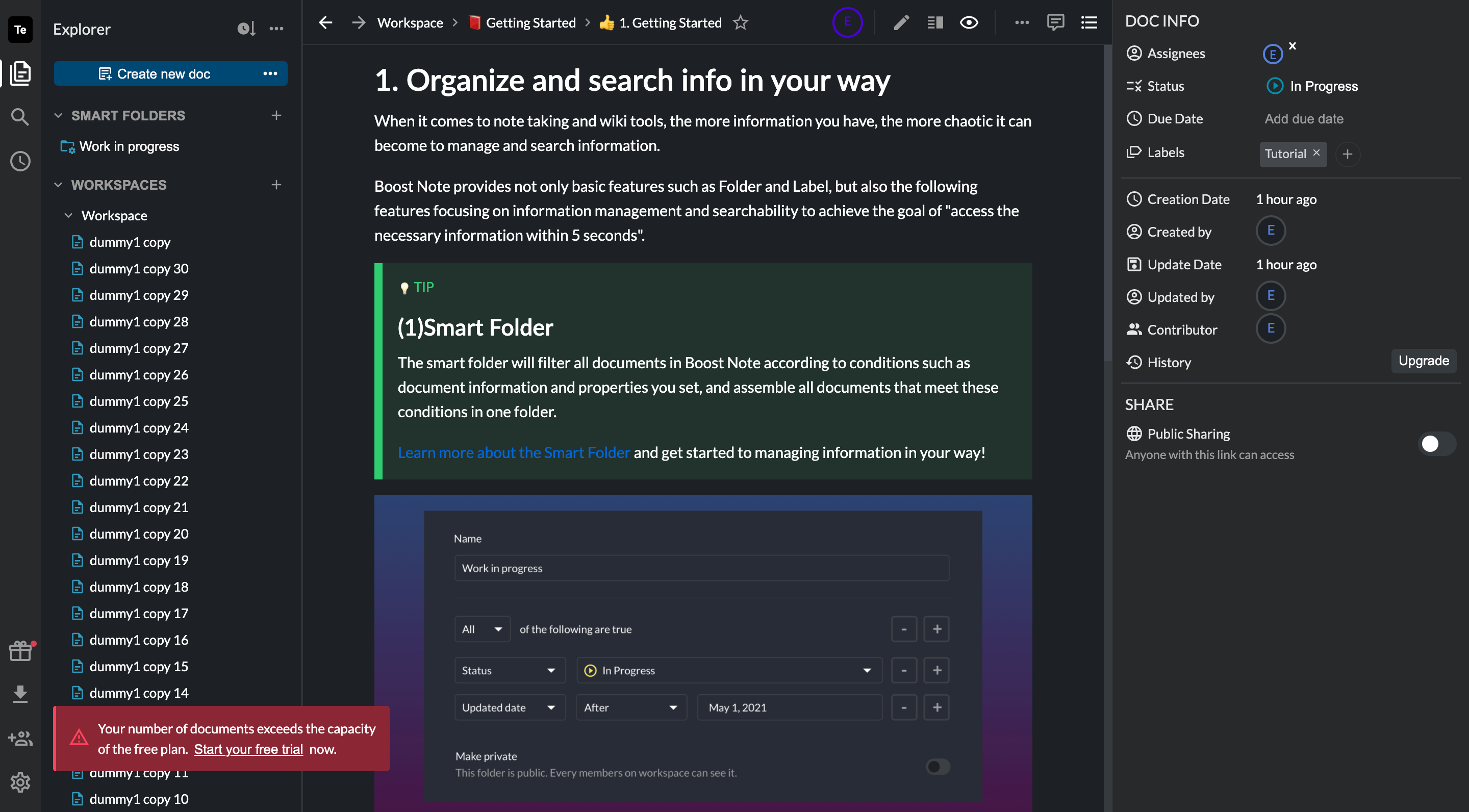Viewport: 1469px width, 812px height.
Task: Open the gift rewards icon
Action: pyautogui.click(x=20, y=651)
